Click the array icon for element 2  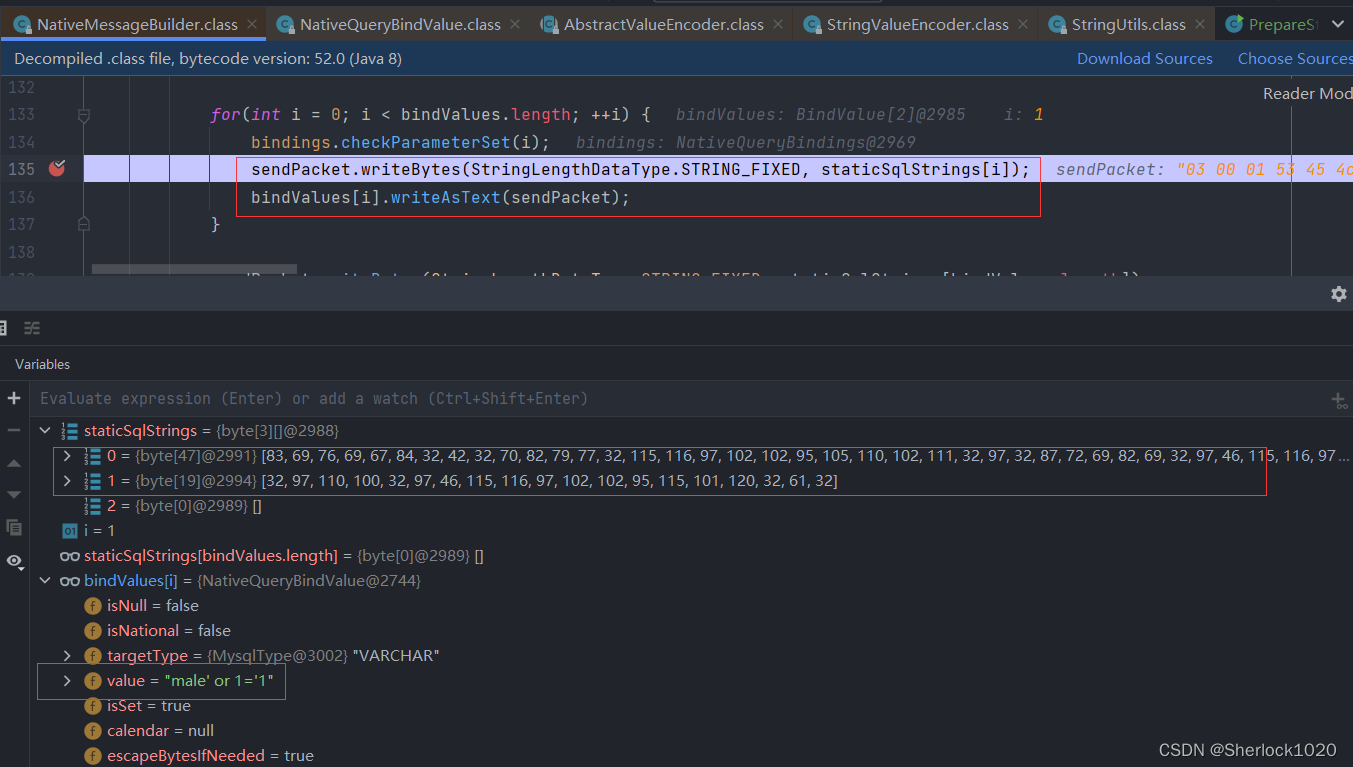click(93, 506)
